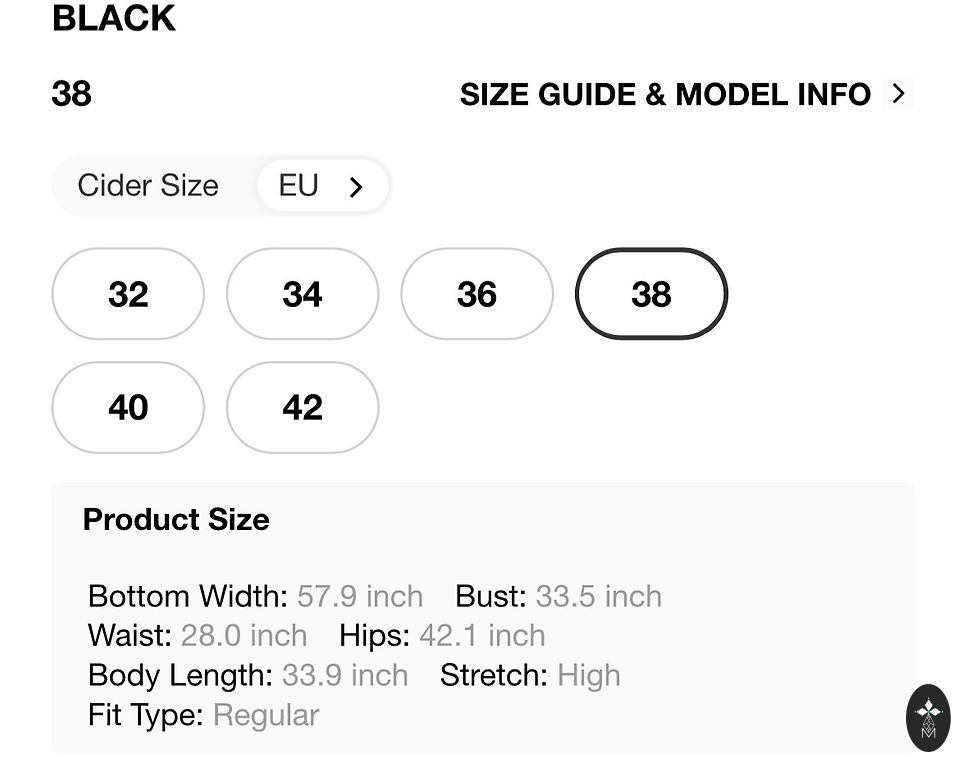Select size 40
Screen dimensions: 967x768
pyautogui.click(x=128, y=407)
